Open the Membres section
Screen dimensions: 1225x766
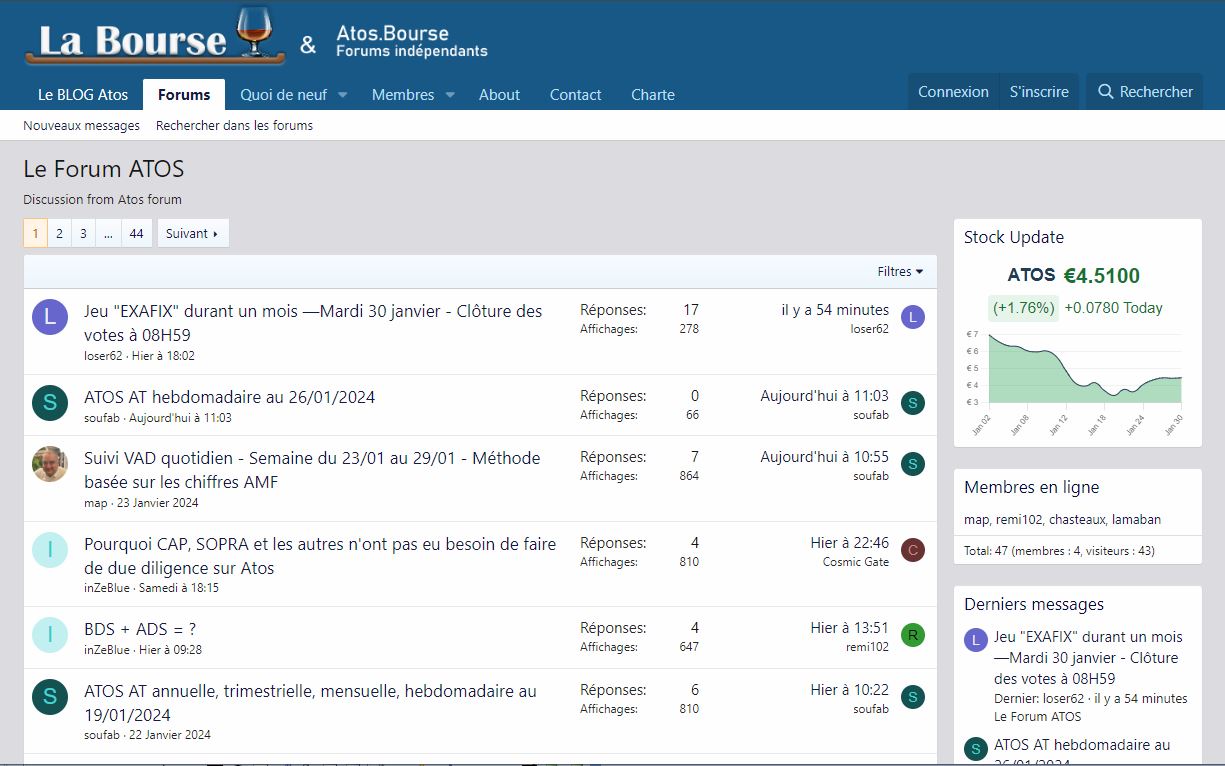pos(403,95)
